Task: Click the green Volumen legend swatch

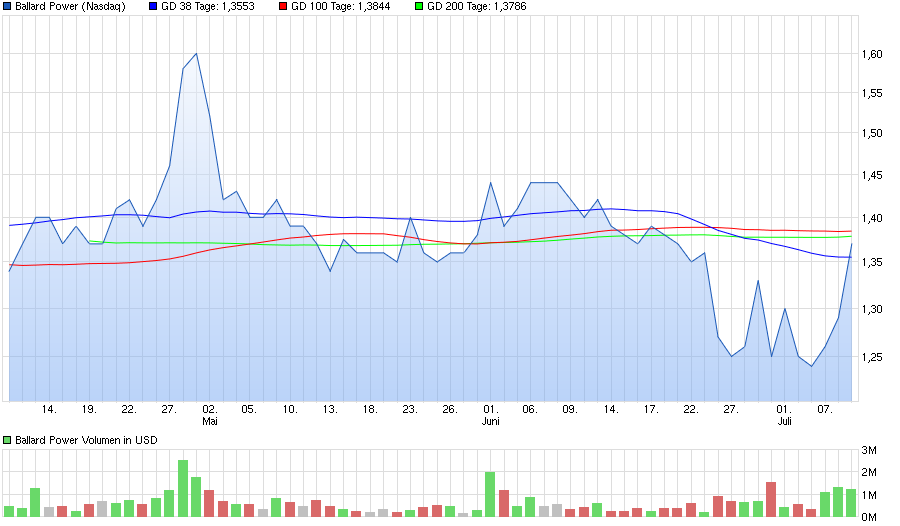Action: (7, 440)
